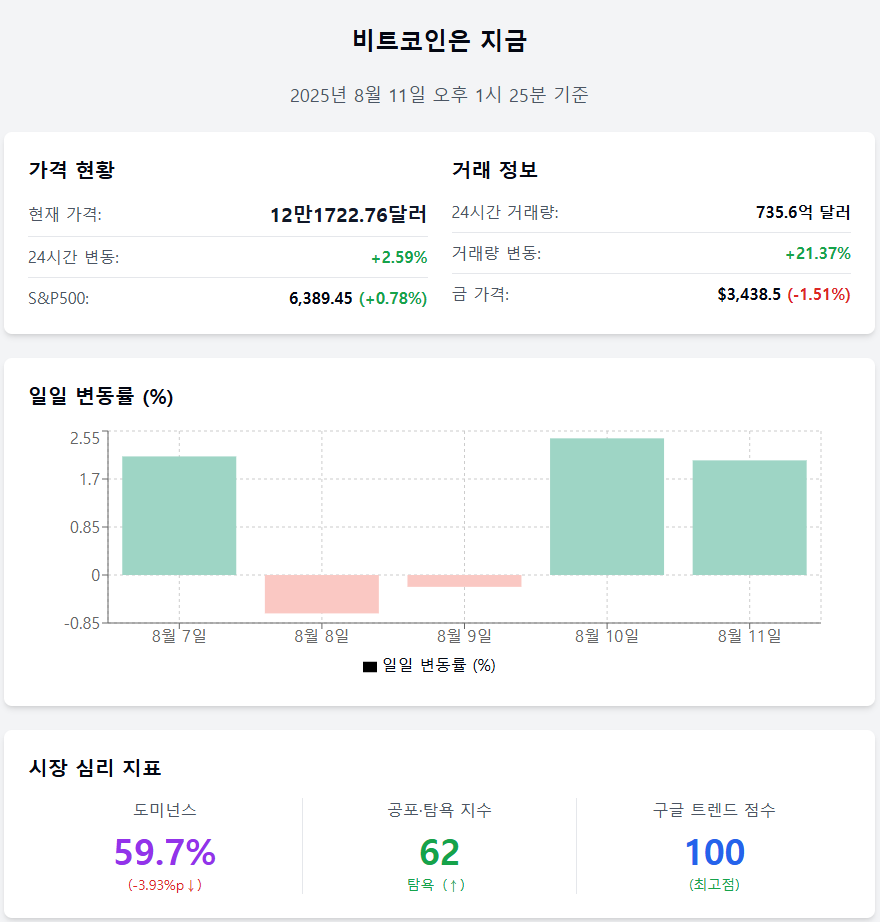Click the 8월 7일 green bar
Image resolution: width=880 pixels, height=922 pixels.
[179, 516]
